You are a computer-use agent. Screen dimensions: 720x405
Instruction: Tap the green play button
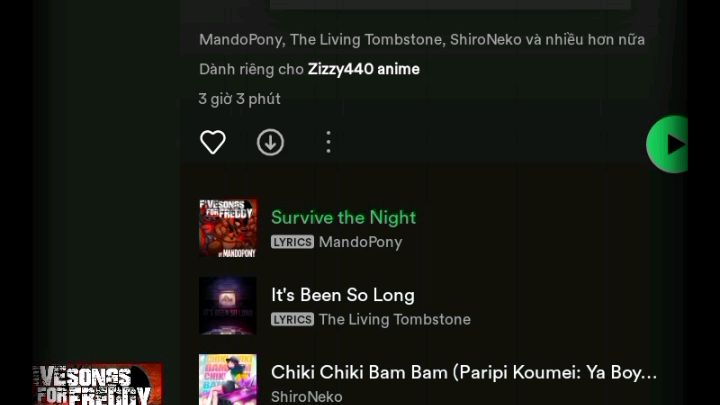[667, 144]
